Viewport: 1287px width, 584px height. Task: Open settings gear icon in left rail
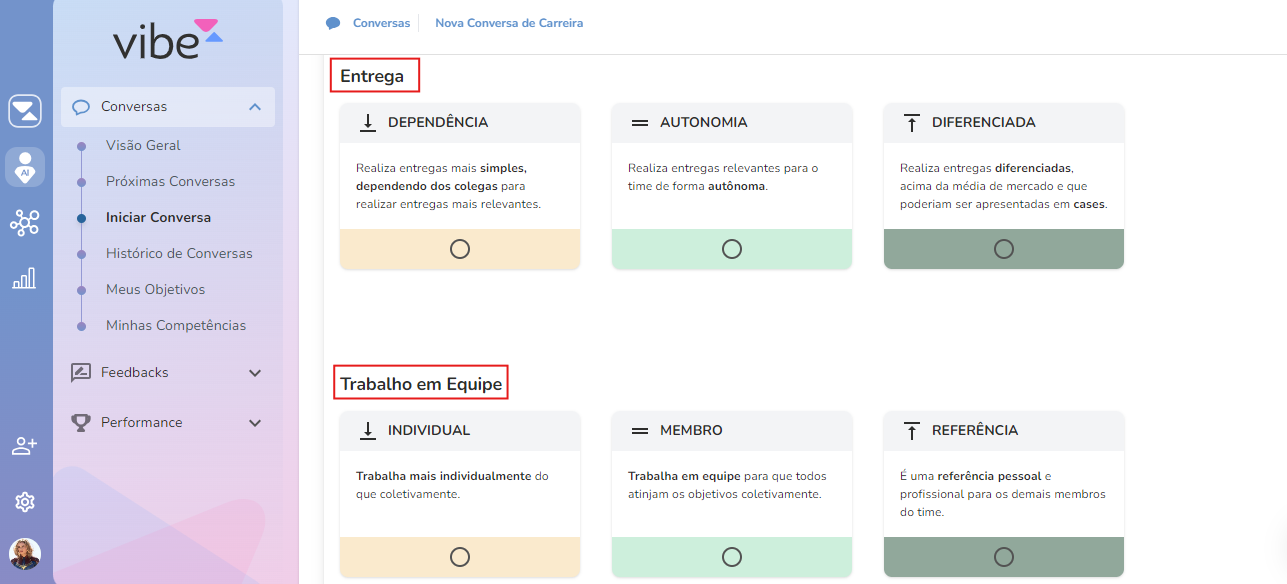tap(25, 502)
